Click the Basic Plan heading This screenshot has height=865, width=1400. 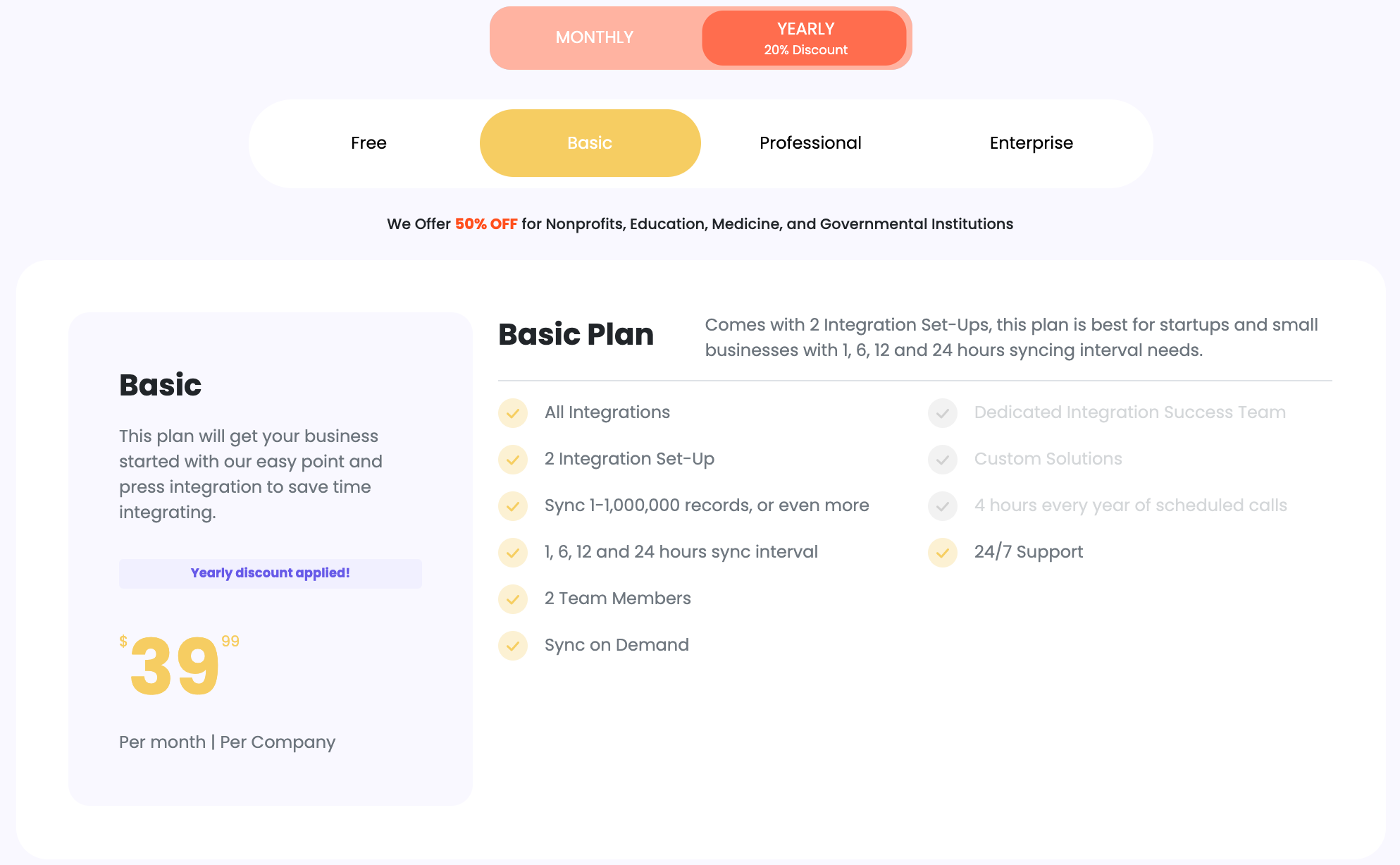click(x=576, y=335)
